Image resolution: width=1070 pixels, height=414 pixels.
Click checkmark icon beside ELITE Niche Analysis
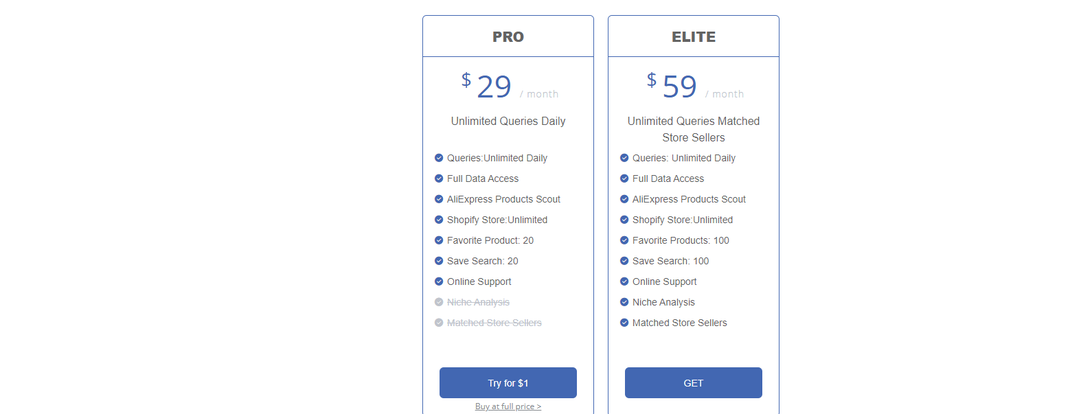[624, 302]
